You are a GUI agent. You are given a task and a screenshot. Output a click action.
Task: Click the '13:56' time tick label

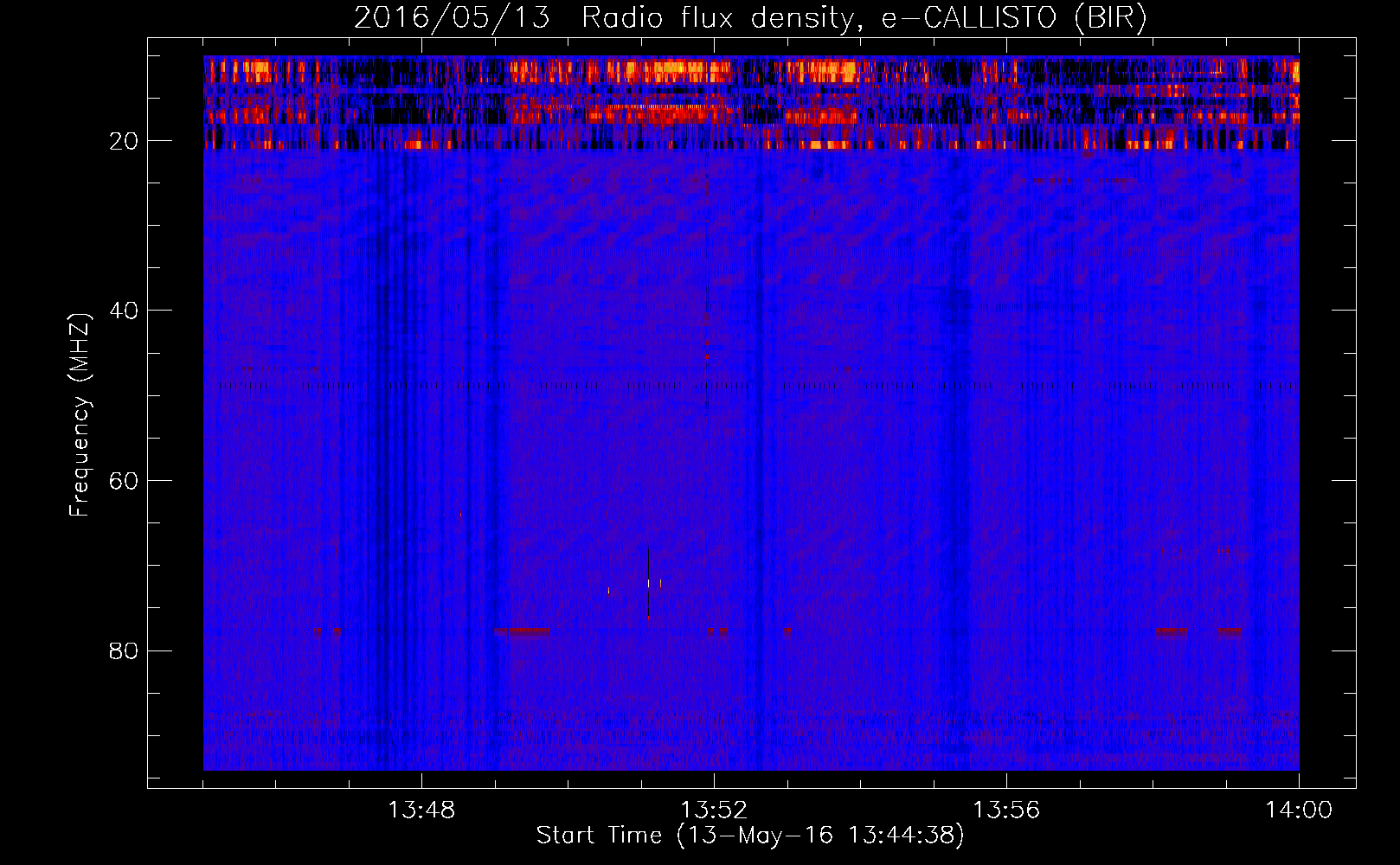click(1006, 811)
